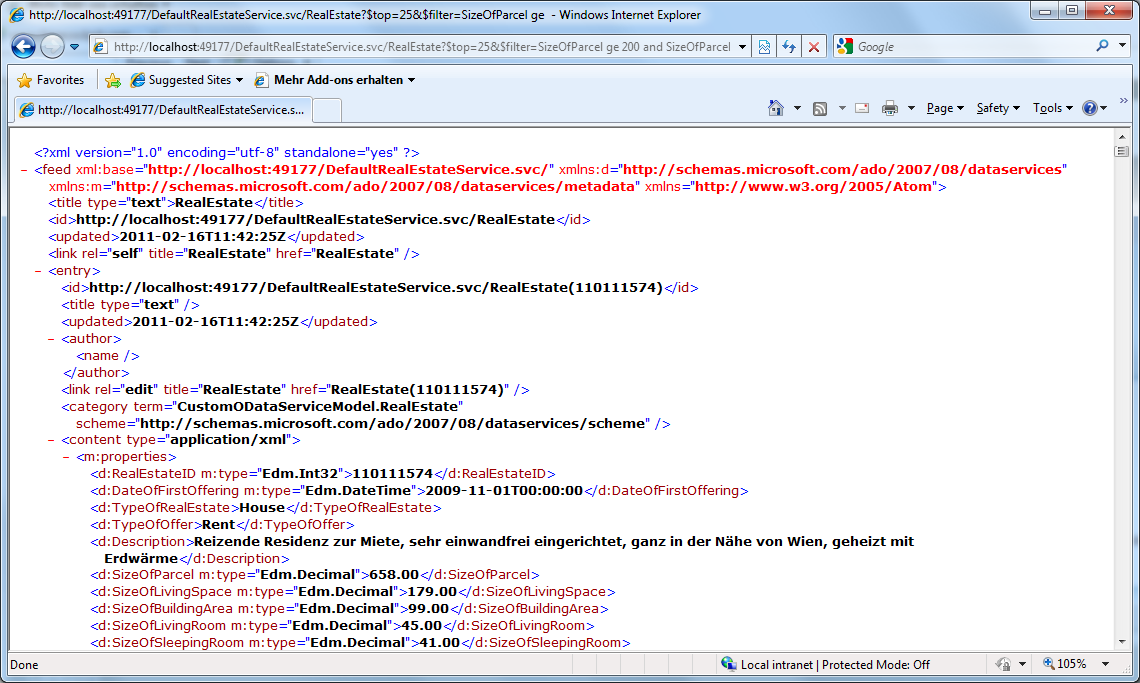This screenshot has width=1140, height=683.
Task: Click the TypeOfRealEstate value House
Action: (262, 508)
